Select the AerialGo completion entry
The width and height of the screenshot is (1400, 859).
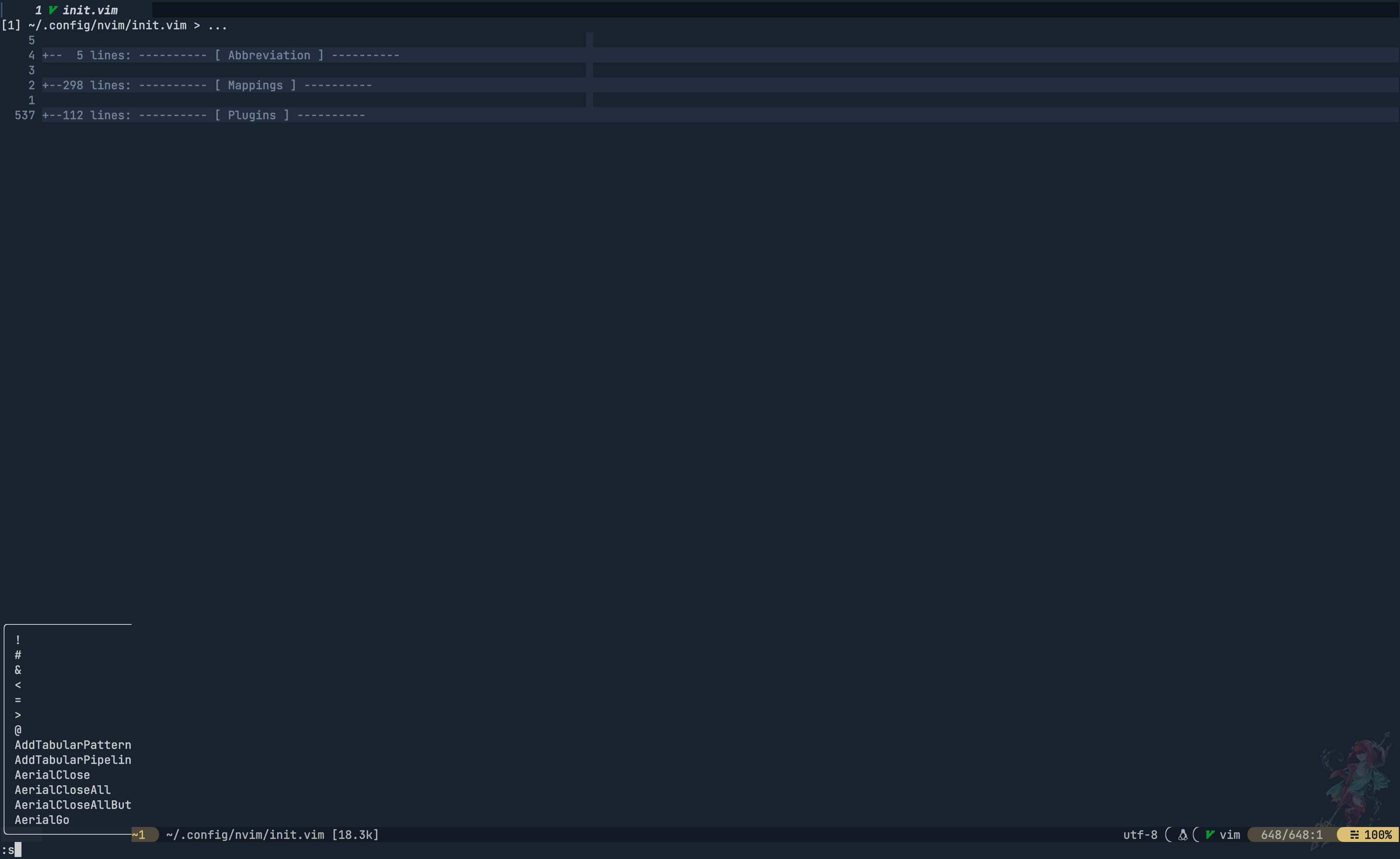(42, 820)
